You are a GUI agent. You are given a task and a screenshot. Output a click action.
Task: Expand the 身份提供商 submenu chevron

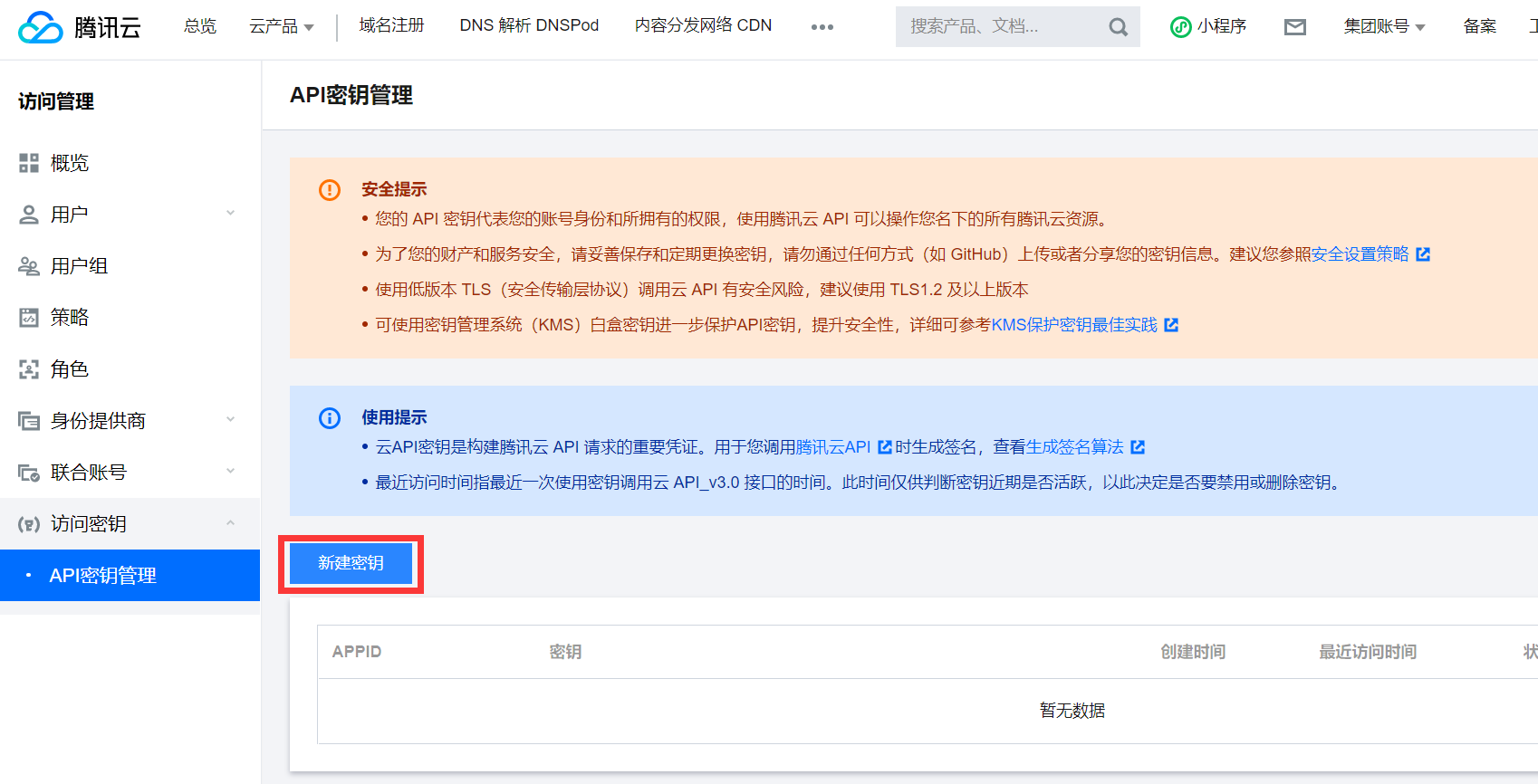pyautogui.click(x=230, y=420)
